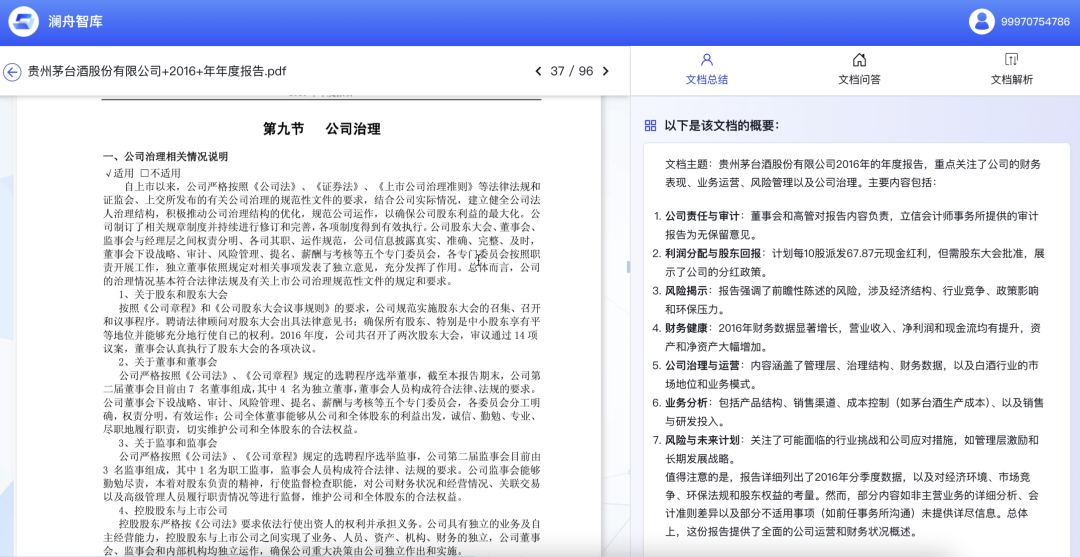Click the 文档总结 person icon
1080x557 pixels.
click(707, 60)
